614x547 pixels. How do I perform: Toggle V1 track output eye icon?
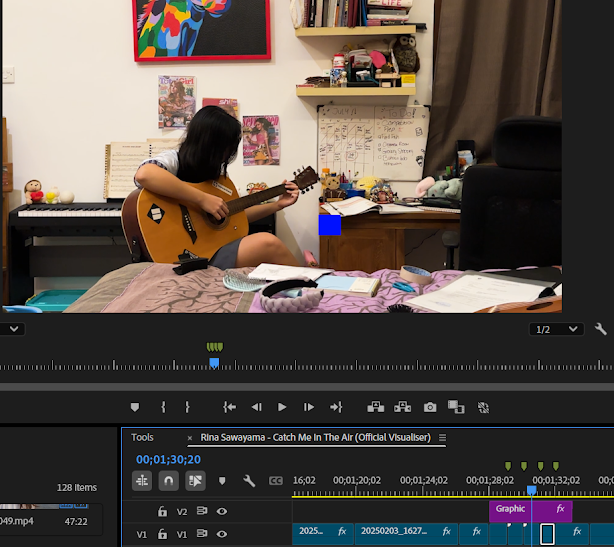pos(221,534)
